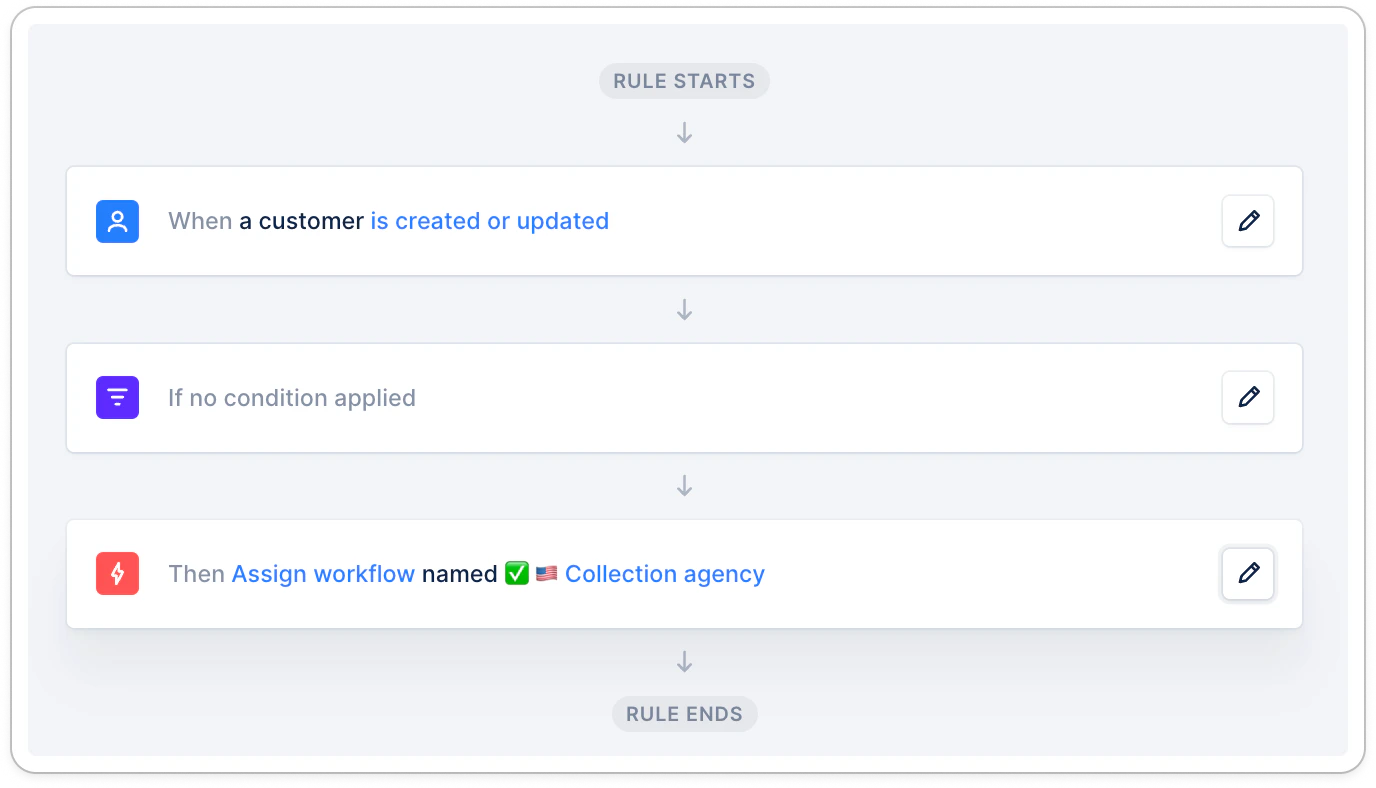
Task: Click the RULE STARTS label
Action: coord(684,81)
